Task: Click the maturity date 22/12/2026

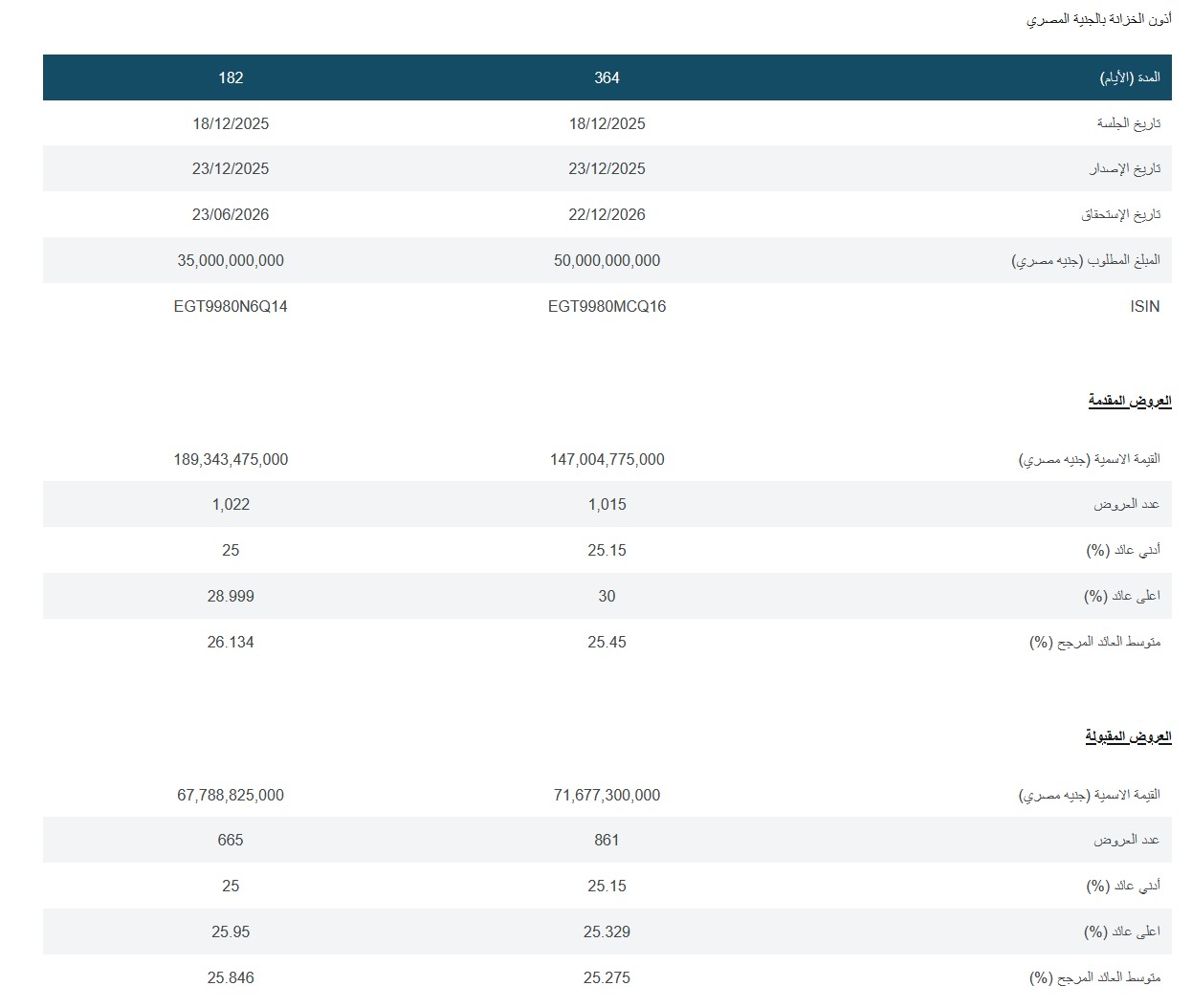Action: pos(607,214)
